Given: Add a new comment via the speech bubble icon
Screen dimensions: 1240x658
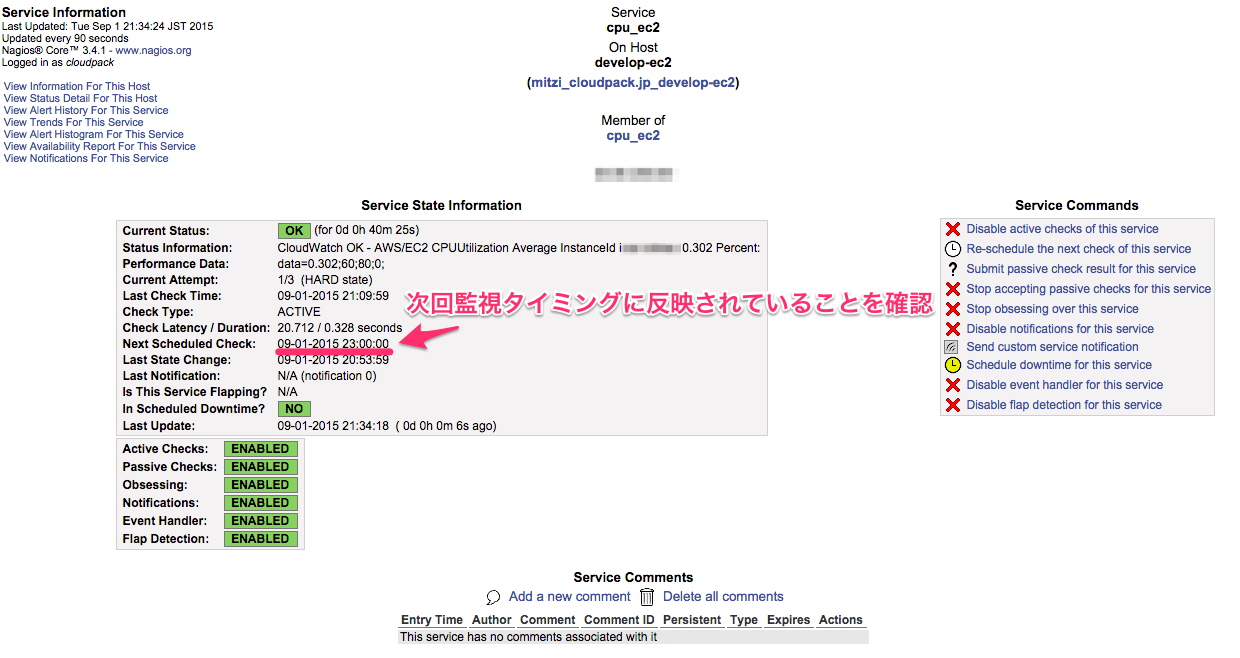Looking at the screenshot, I should pos(492,596).
